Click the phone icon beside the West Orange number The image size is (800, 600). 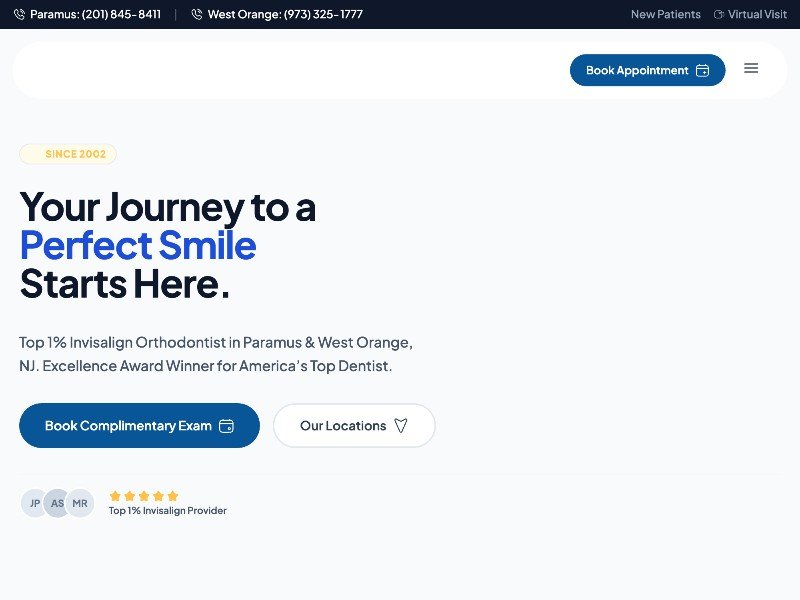click(x=199, y=14)
